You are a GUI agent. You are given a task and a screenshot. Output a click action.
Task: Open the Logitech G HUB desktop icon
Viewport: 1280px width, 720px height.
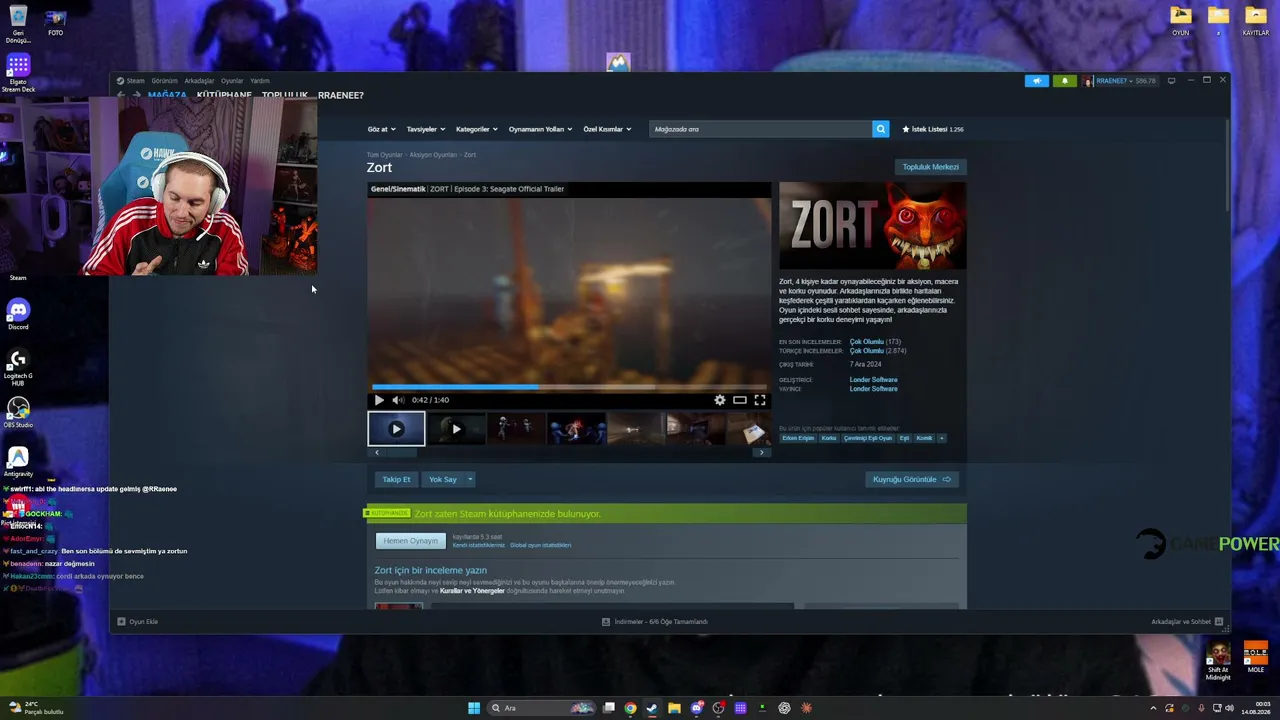click(18, 366)
